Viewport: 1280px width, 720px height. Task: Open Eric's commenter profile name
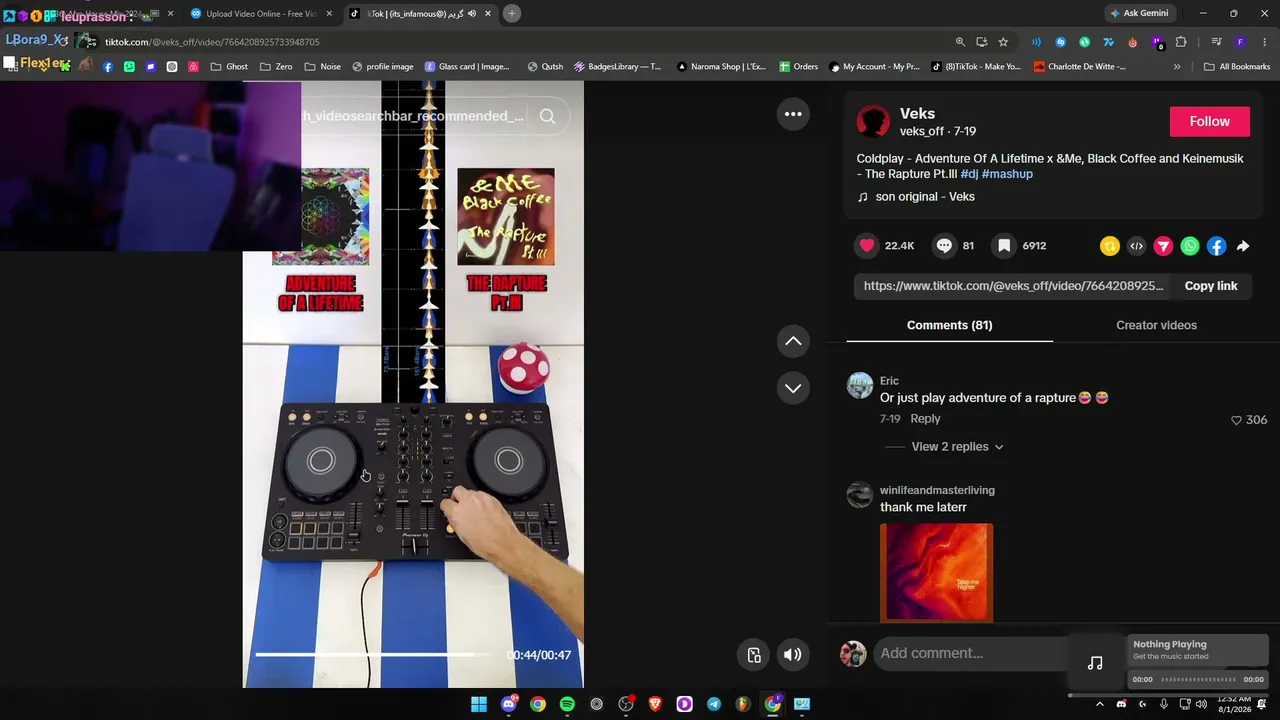[x=889, y=381]
